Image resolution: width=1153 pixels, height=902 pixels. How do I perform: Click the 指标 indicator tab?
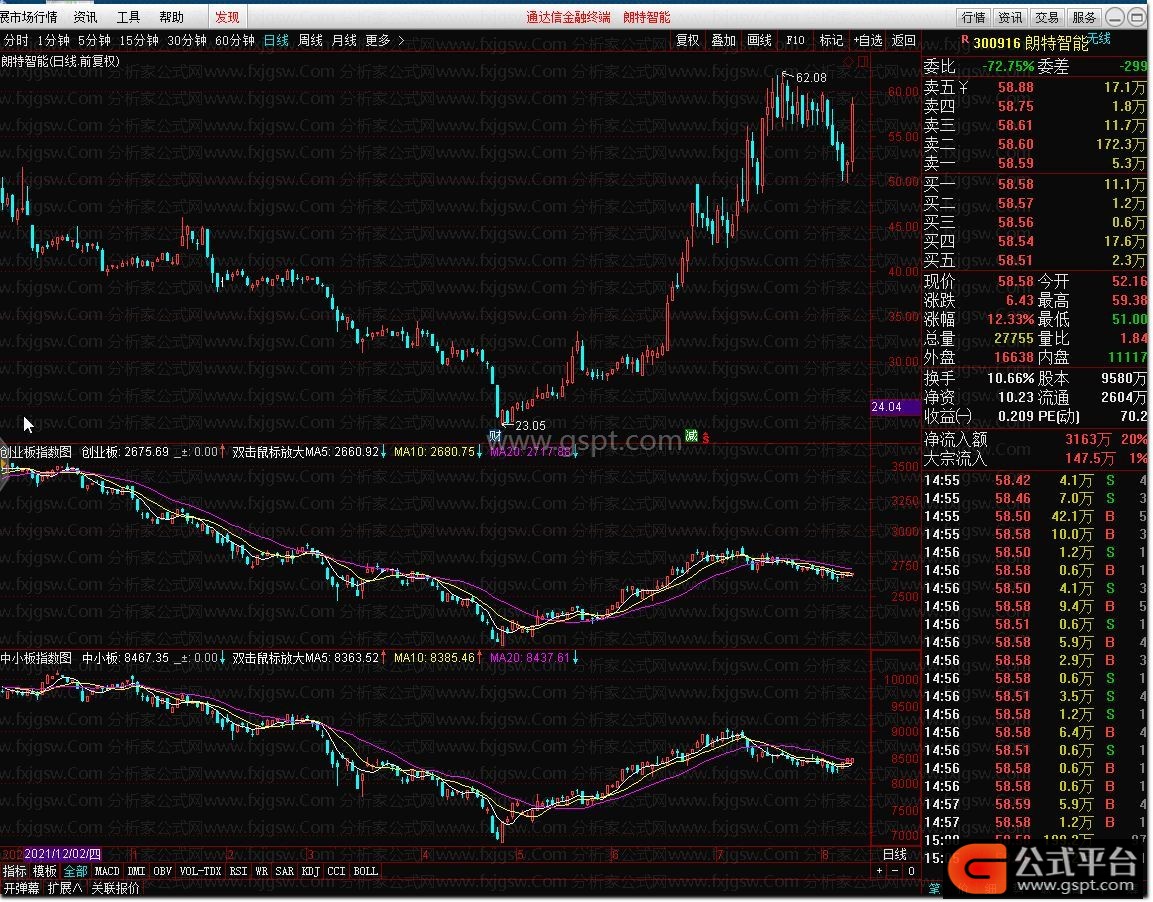15,871
